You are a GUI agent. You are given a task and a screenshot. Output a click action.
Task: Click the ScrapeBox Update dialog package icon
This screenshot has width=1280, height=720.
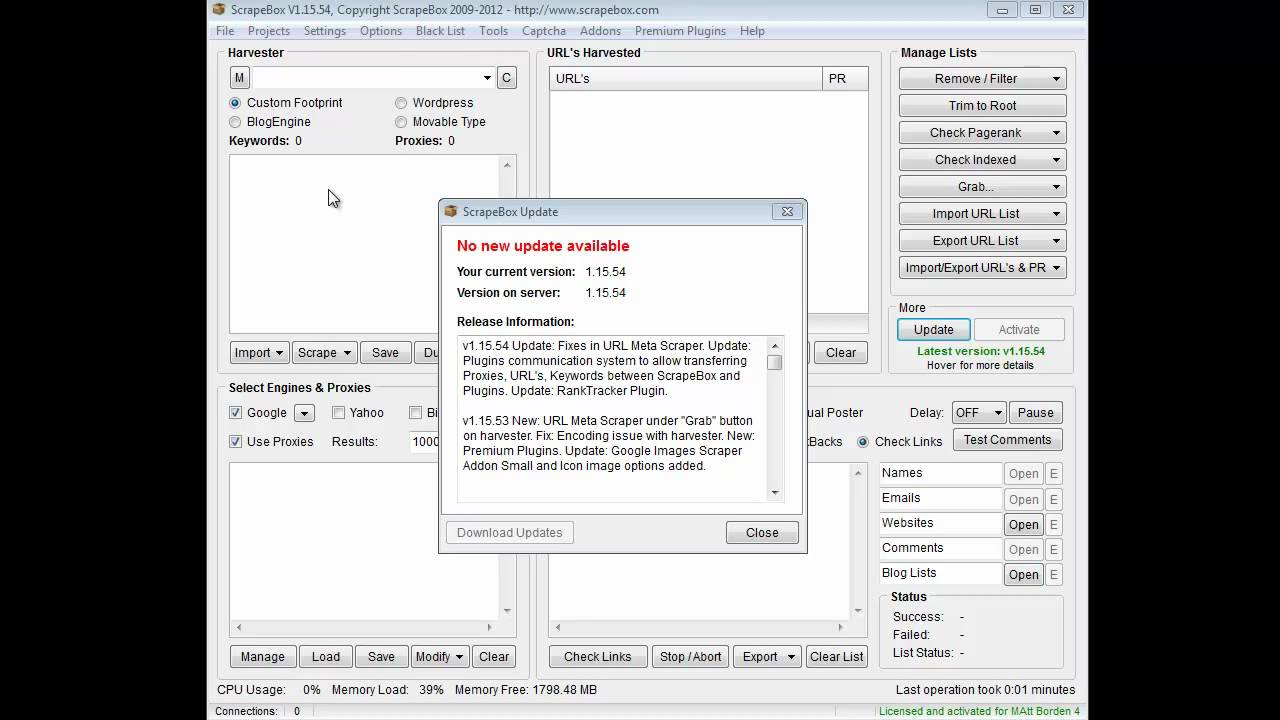(451, 211)
